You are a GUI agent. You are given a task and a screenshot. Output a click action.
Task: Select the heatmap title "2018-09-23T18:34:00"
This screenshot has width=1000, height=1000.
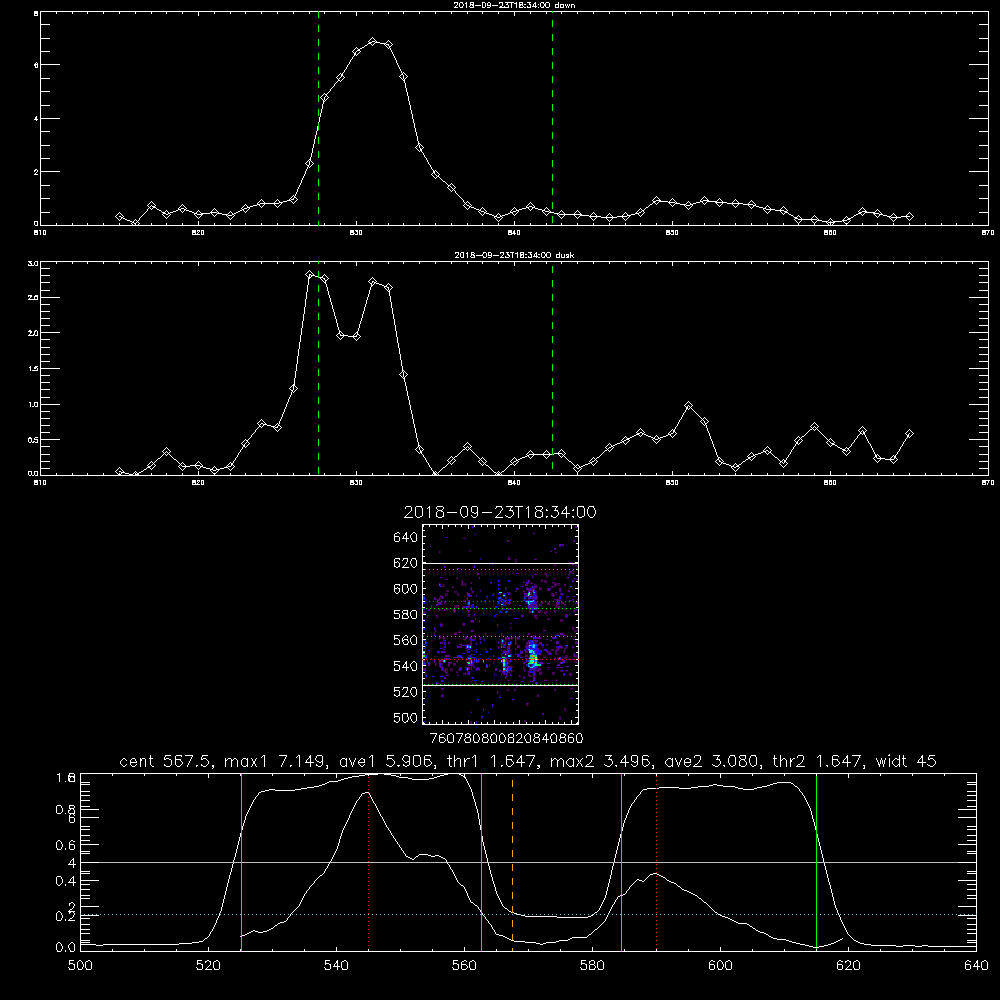click(500, 512)
